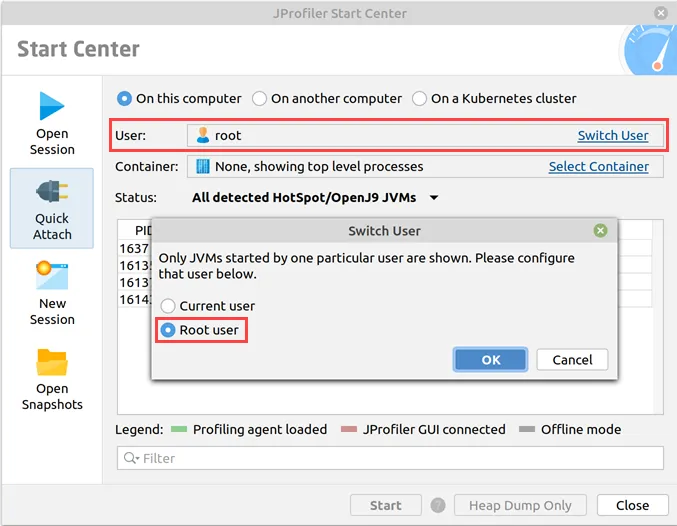This screenshot has width=677, height=526.
Task: Click the red JProfiler GUI connected legend swatch
Action: pos(349,429)
